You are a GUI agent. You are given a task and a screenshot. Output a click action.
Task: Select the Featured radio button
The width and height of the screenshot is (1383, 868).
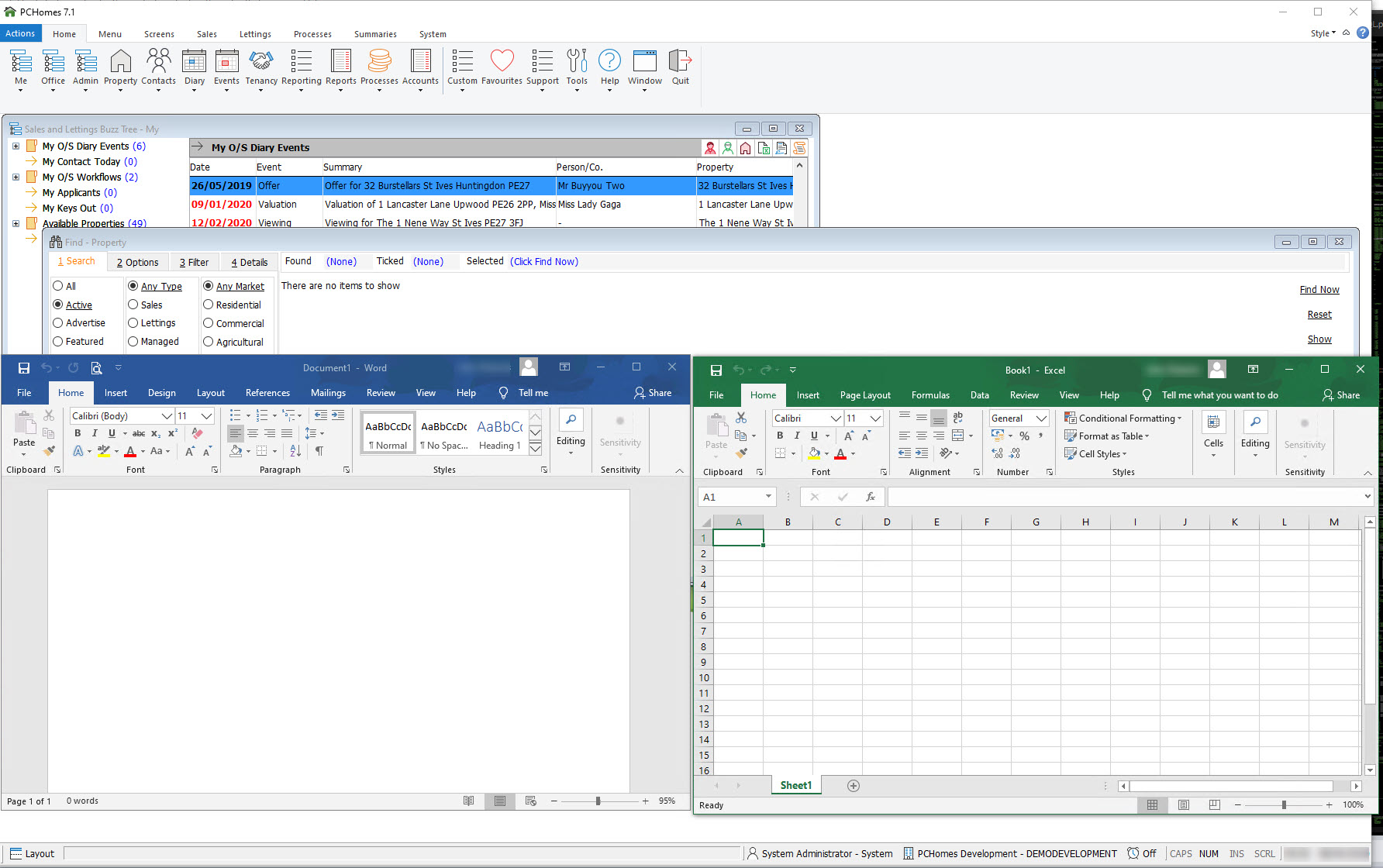click(x=58, y=341)
